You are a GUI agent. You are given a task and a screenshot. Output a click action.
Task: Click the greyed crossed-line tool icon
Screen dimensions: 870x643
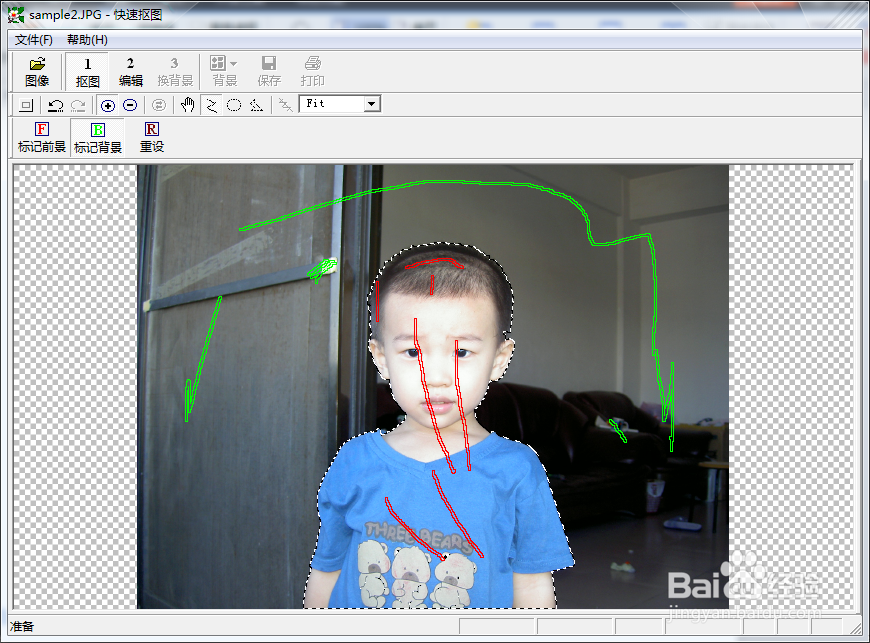point(285,105)
